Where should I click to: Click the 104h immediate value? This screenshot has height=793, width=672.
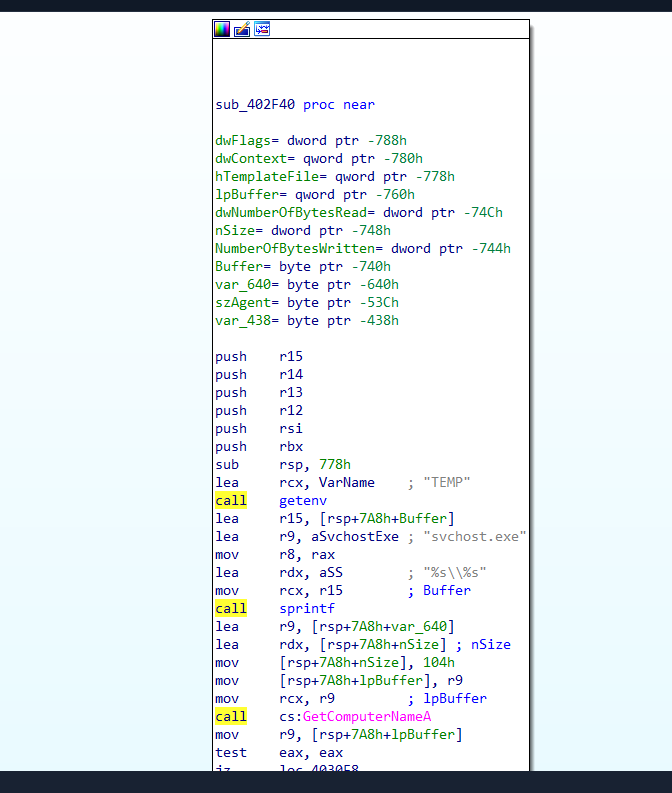coord(439,663)
